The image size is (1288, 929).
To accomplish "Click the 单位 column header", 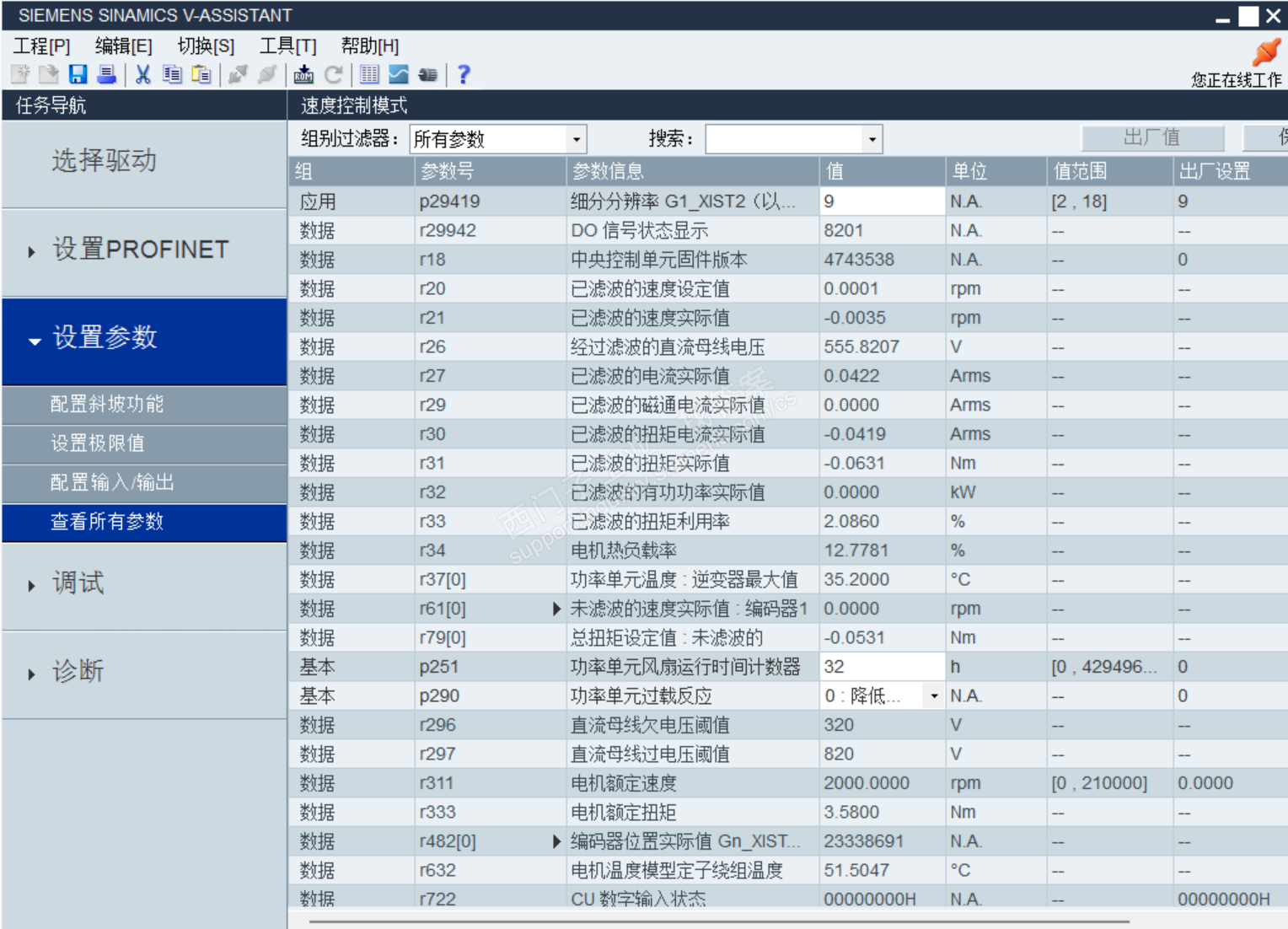I will point(996,171).
